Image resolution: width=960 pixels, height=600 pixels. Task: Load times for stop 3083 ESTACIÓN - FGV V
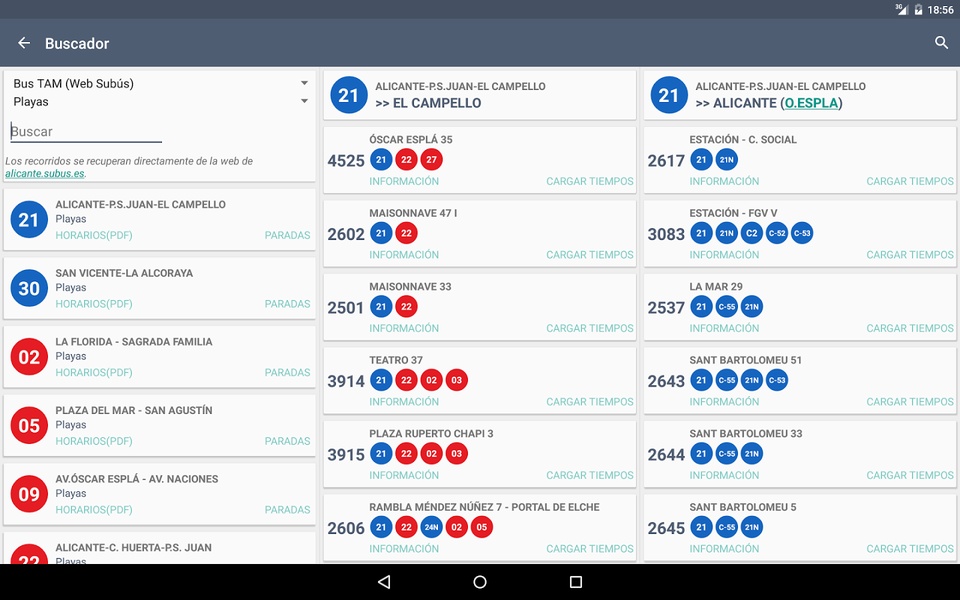(910, 255)
